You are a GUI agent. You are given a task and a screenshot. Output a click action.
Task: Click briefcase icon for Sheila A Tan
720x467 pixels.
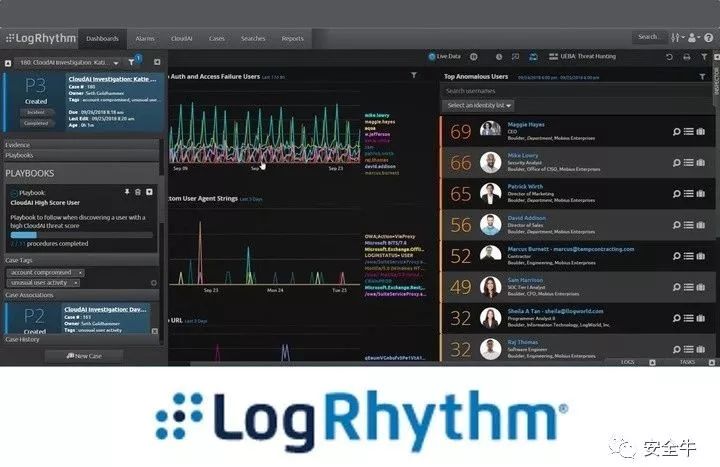pyautogui.click(x=701, y=318)
